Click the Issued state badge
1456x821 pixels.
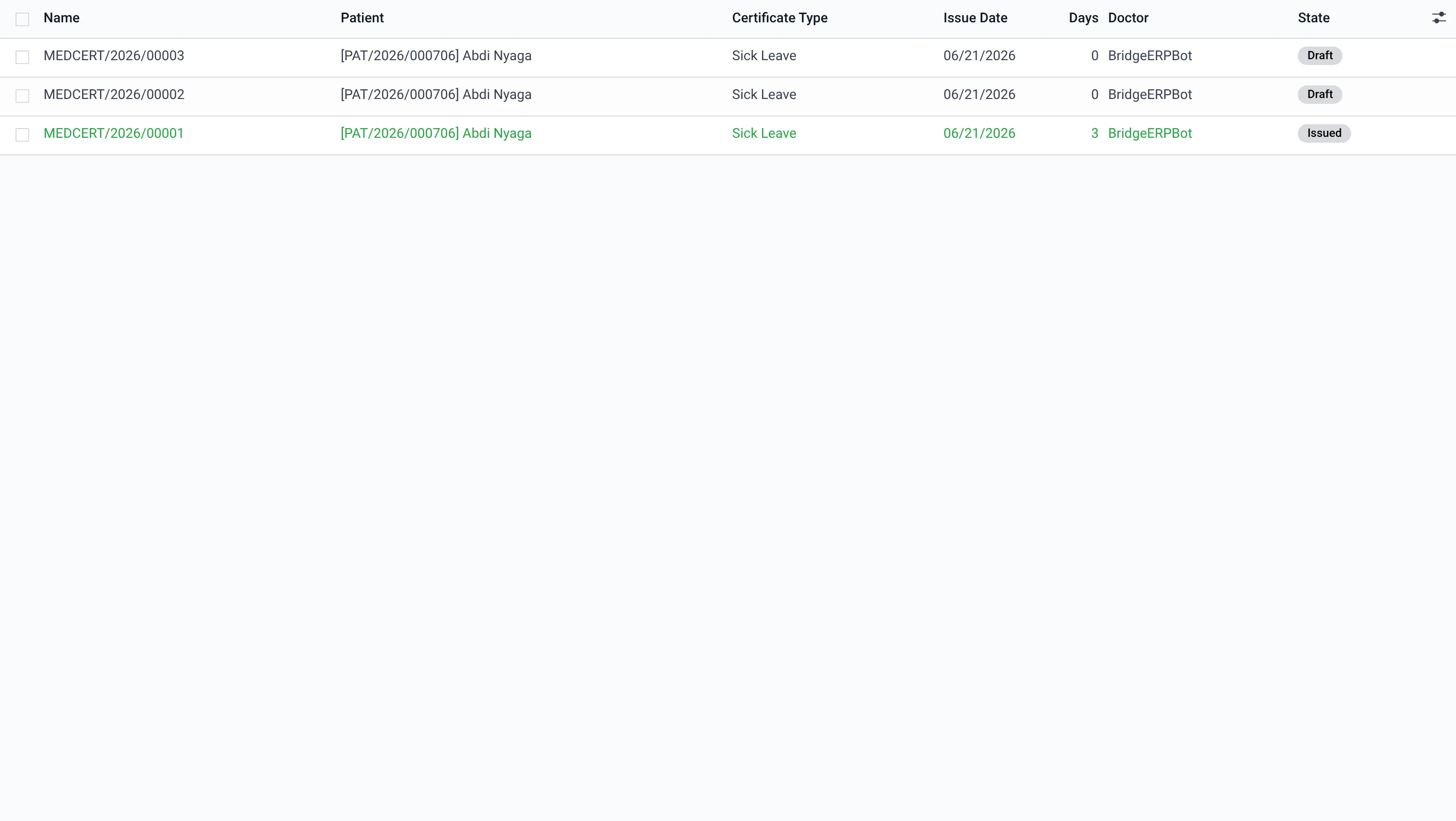1324,133
